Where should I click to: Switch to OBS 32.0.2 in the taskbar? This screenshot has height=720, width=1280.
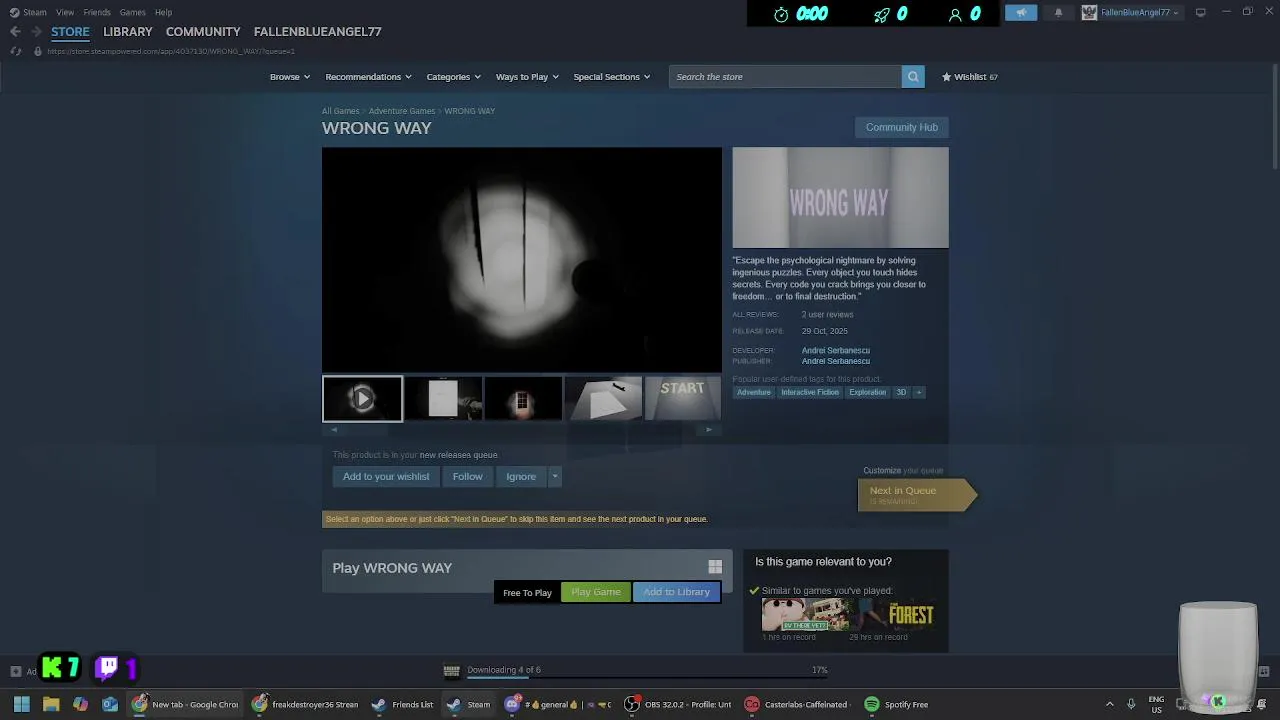(x=678, y=704)
